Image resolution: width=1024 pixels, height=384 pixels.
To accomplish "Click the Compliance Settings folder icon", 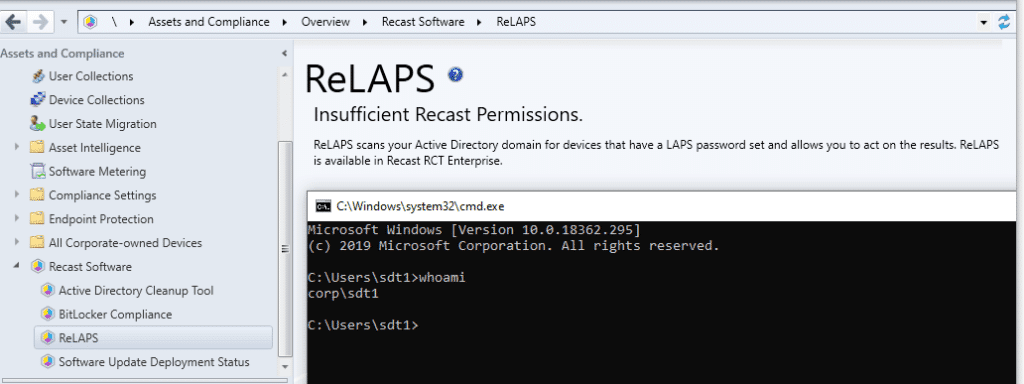I will pyautogui.click(x=37, y=195).
